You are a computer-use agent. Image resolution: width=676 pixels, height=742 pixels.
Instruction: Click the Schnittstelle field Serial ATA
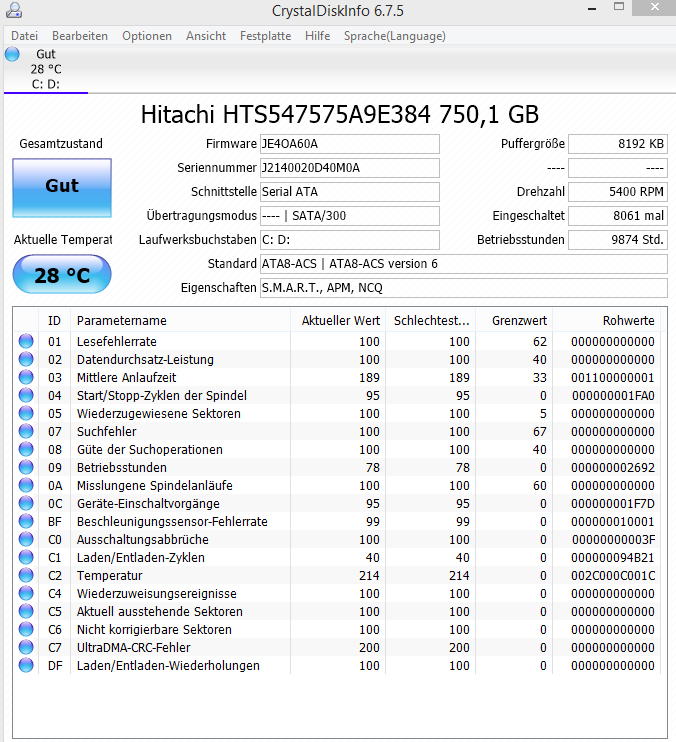pos(350,192)
